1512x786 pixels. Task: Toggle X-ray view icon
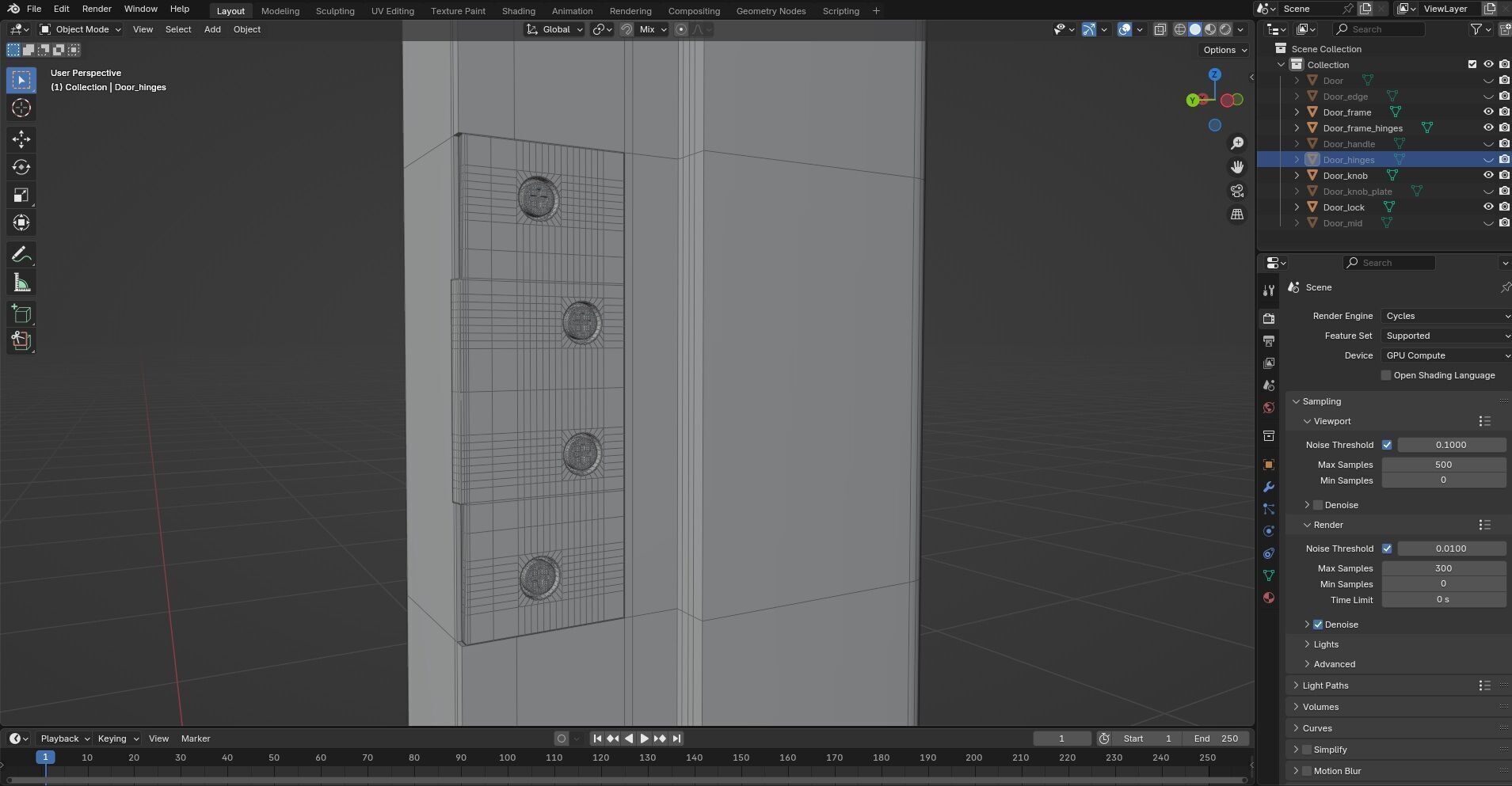1160,29
